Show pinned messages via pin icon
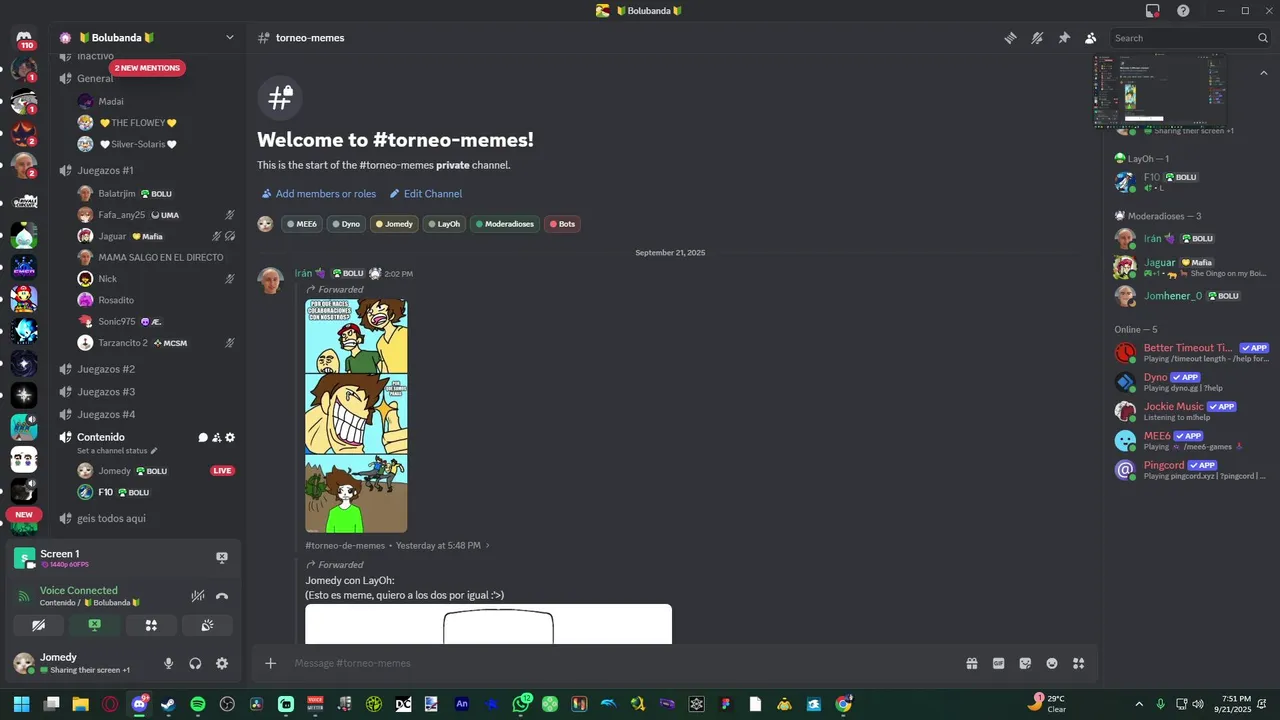1280x720 pixels. pos(1064,38)
